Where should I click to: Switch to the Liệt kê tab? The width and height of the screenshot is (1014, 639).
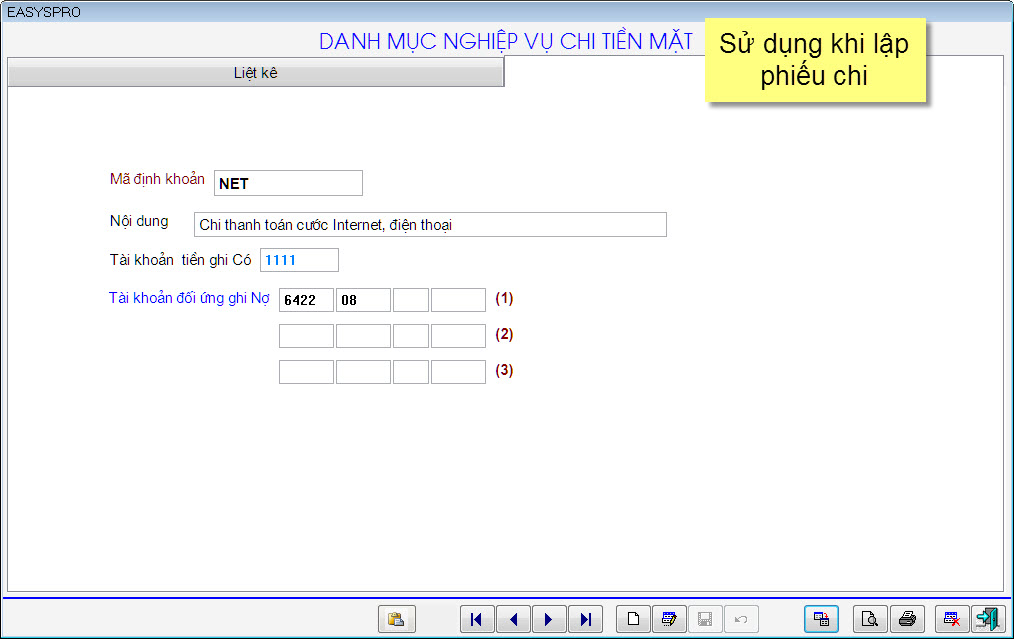[x=255, y=73]
